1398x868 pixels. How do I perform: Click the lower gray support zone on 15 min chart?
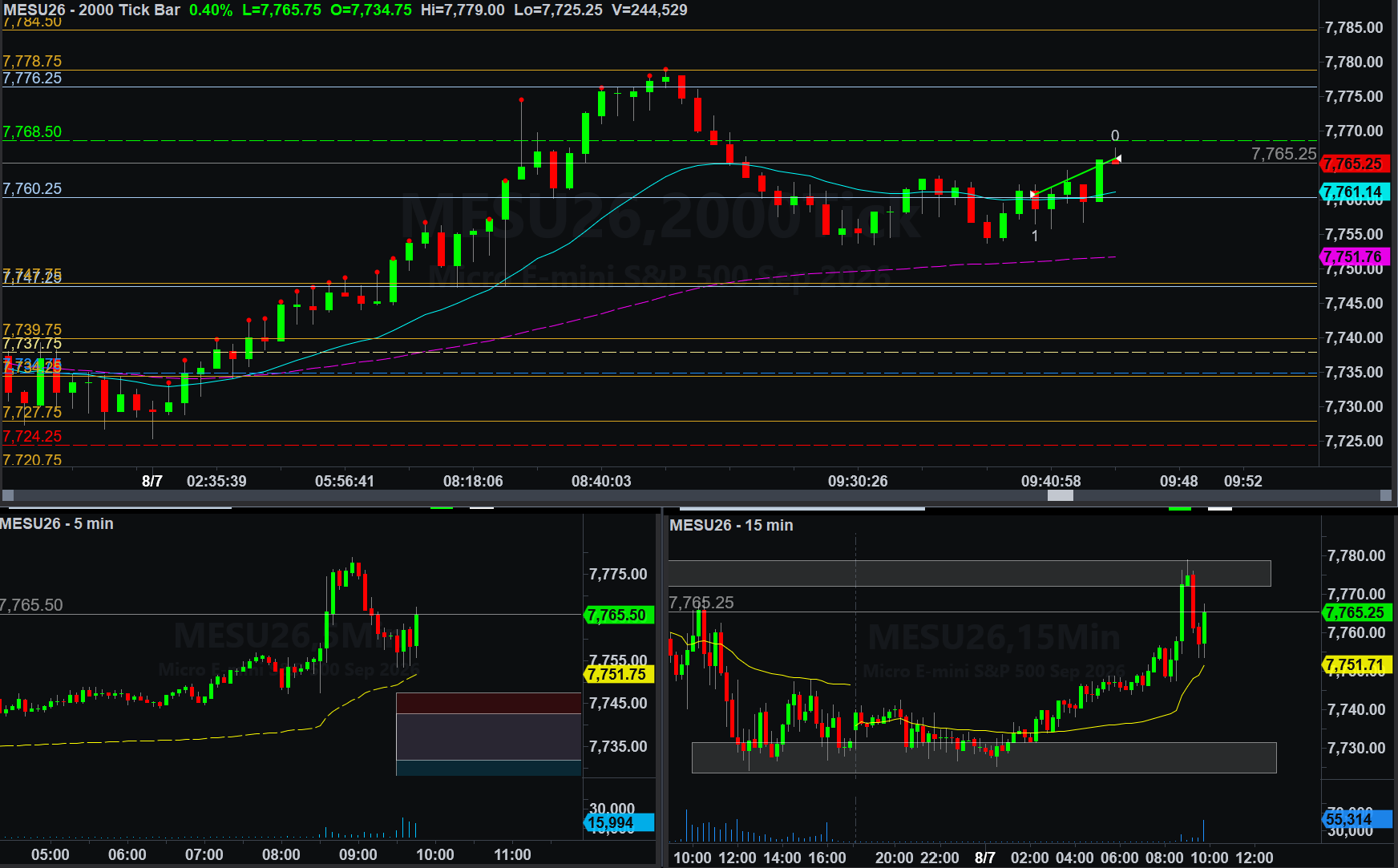point(984,758)
